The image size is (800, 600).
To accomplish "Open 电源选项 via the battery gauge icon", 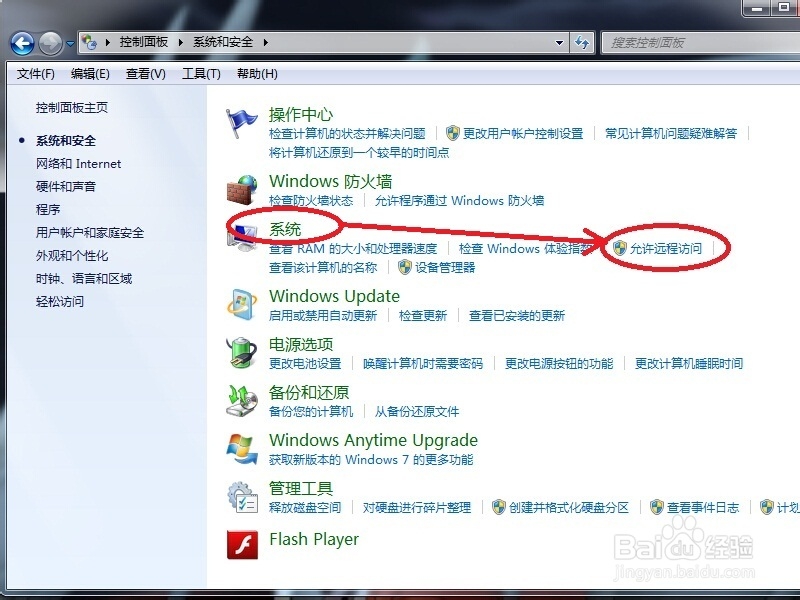I will click(241, 352).
